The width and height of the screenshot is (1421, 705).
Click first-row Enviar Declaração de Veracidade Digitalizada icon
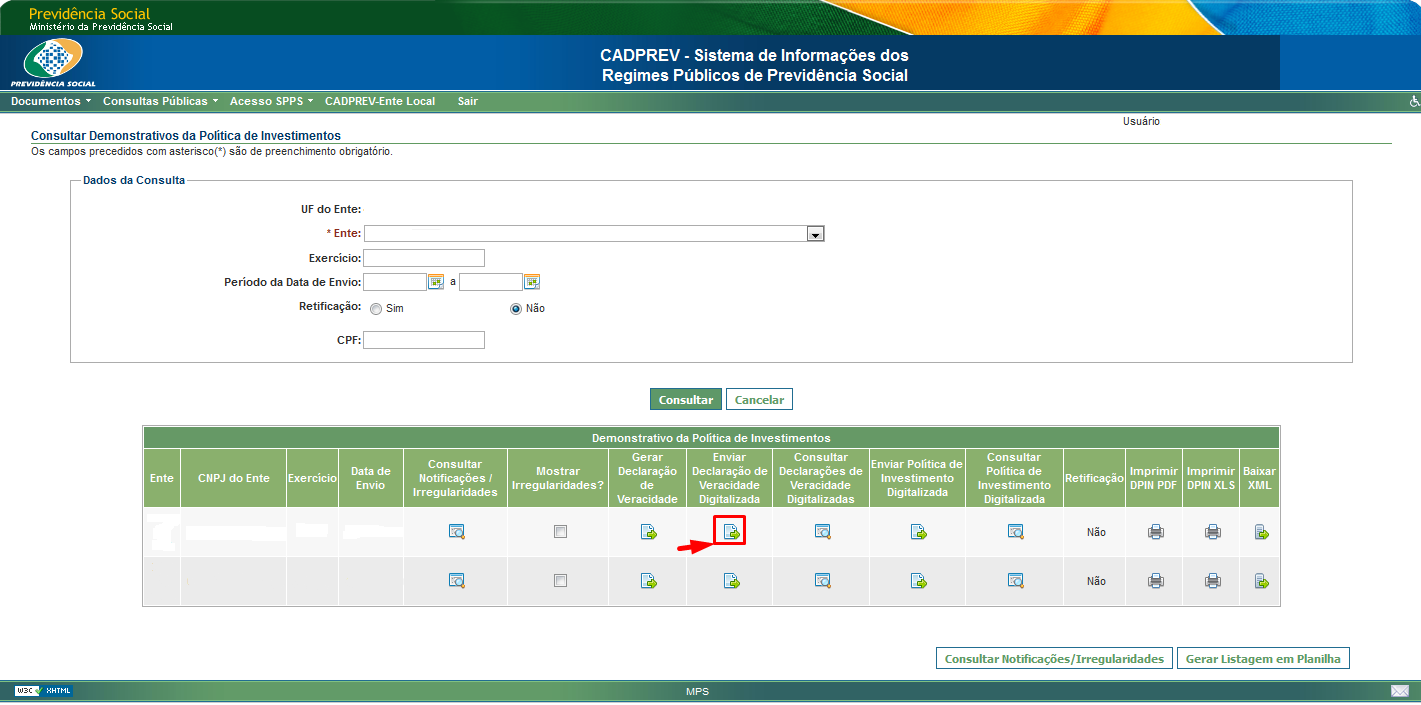731,532
